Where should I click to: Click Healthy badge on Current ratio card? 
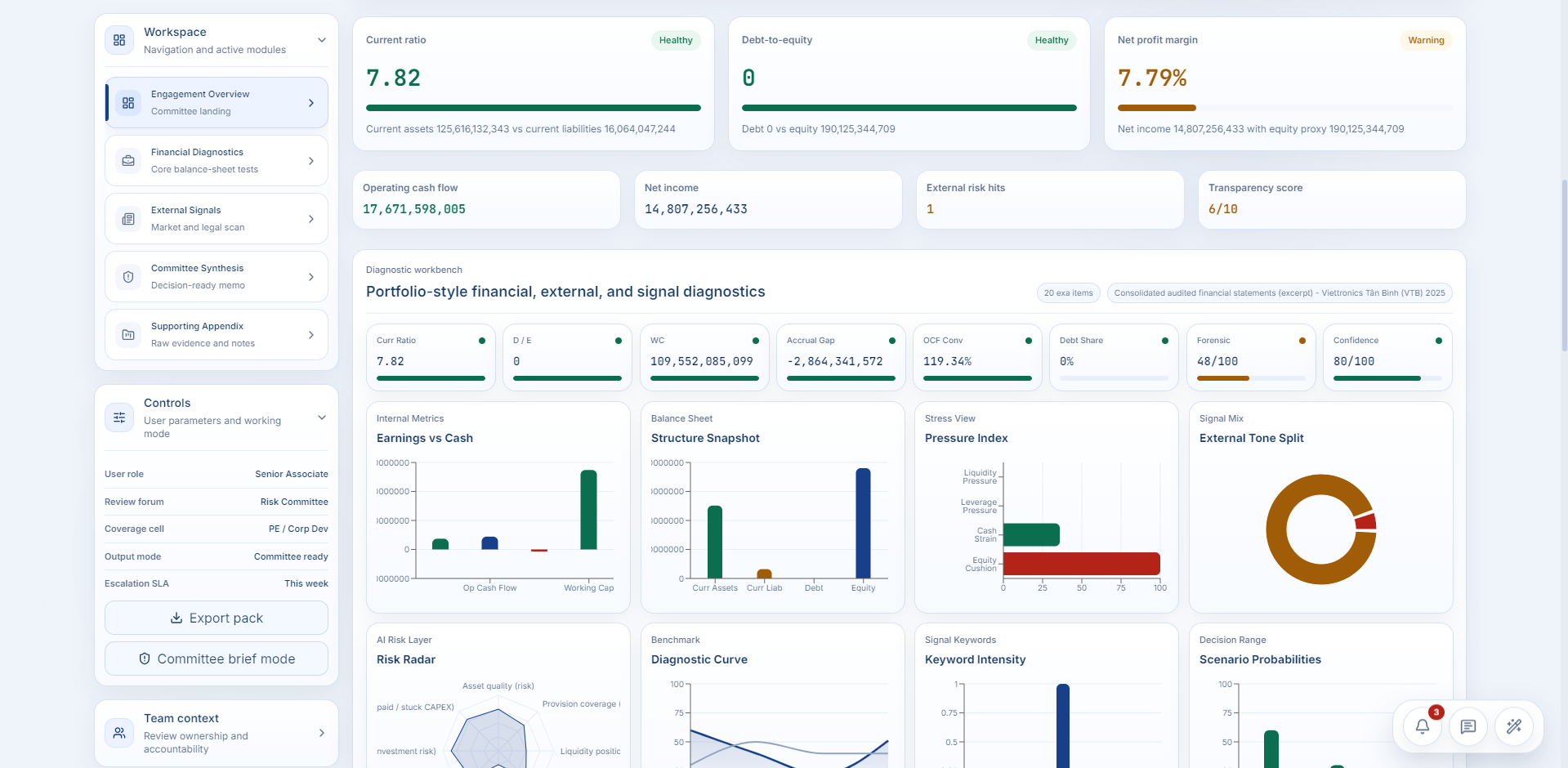click(x=676, y=40)
